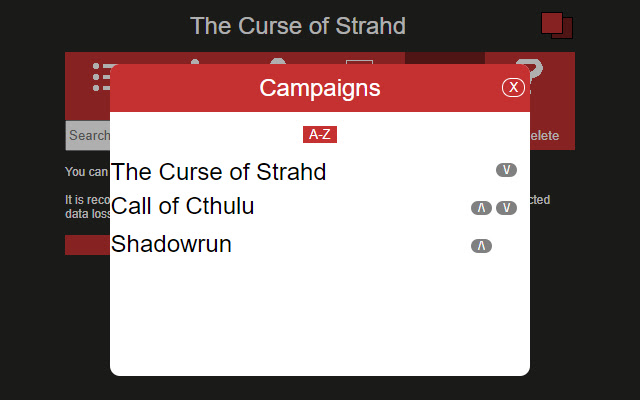Viewport: 640px width, 400px height.
Task: Move The Curse of Strahd down
Action: pos(506,170)
